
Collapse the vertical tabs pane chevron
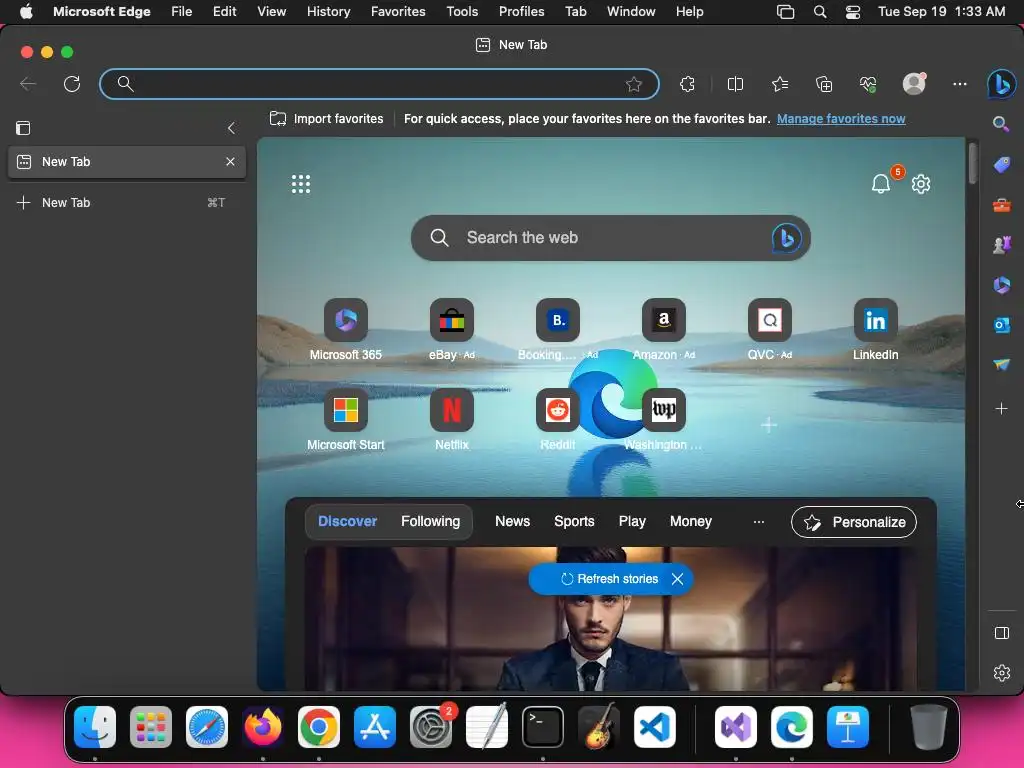coord(231,128)
